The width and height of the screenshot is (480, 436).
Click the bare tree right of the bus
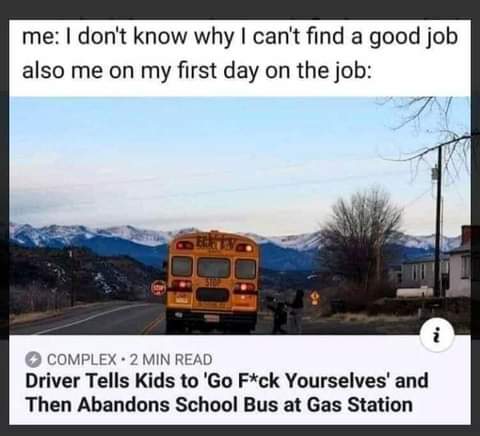[x=362, y=242]
